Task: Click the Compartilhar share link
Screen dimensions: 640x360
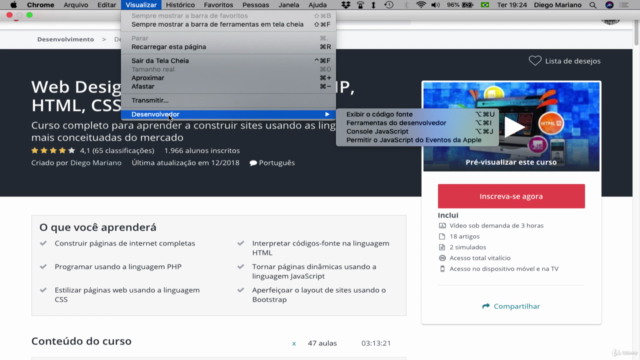Action: [517, 306]
